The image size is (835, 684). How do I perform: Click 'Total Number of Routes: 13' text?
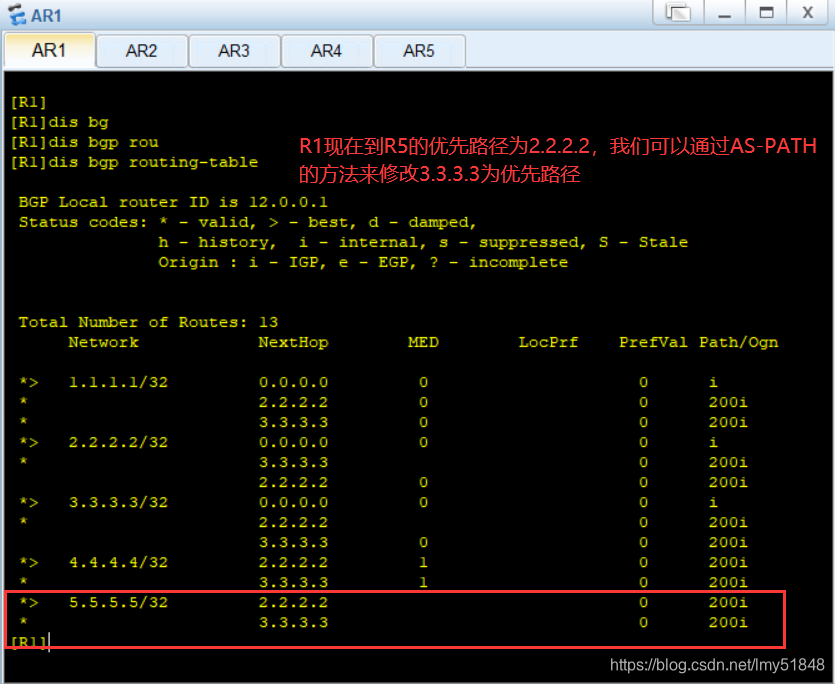click(148, 322)
